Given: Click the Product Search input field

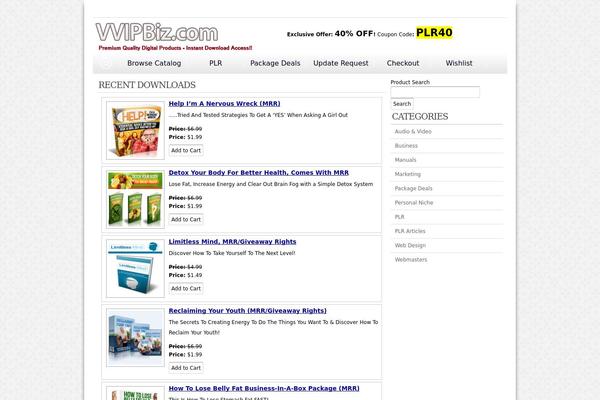Looking at the screenshot, I should coord(435,92).
